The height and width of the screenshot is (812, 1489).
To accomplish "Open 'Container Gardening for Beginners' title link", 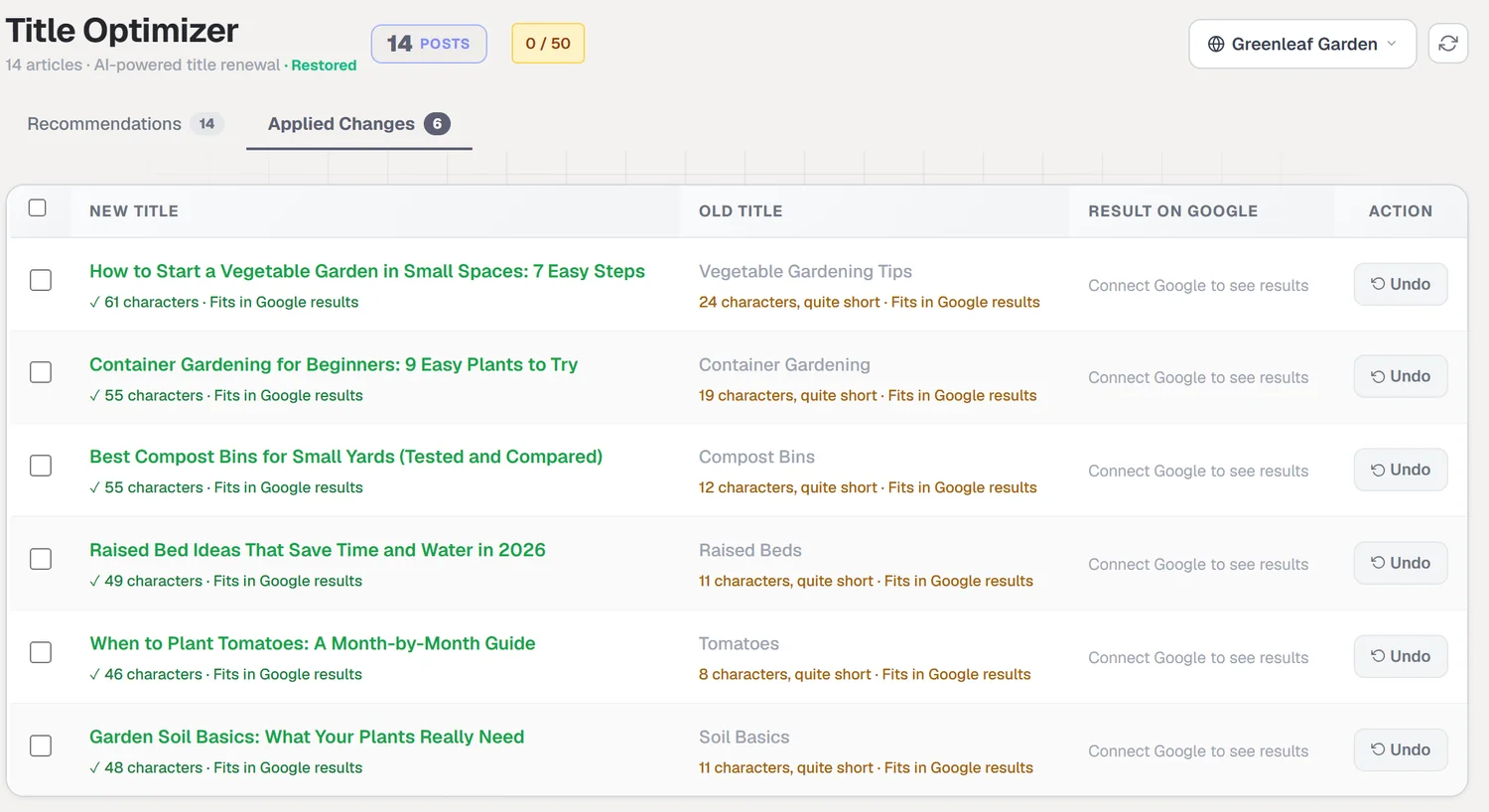I will point(334,364).
